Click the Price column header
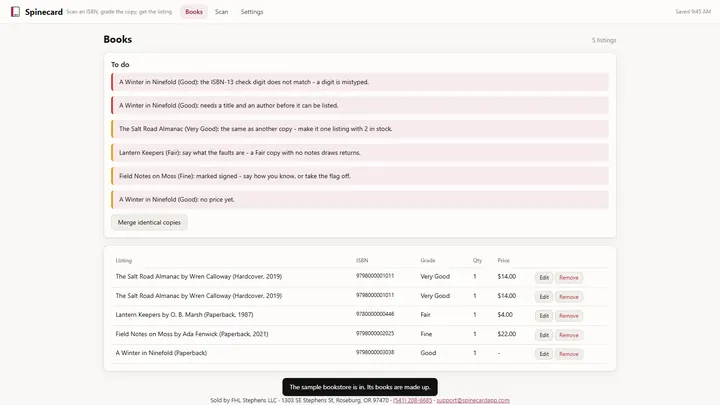The height and width of the screenshot is (405, 720). [503, 260]
